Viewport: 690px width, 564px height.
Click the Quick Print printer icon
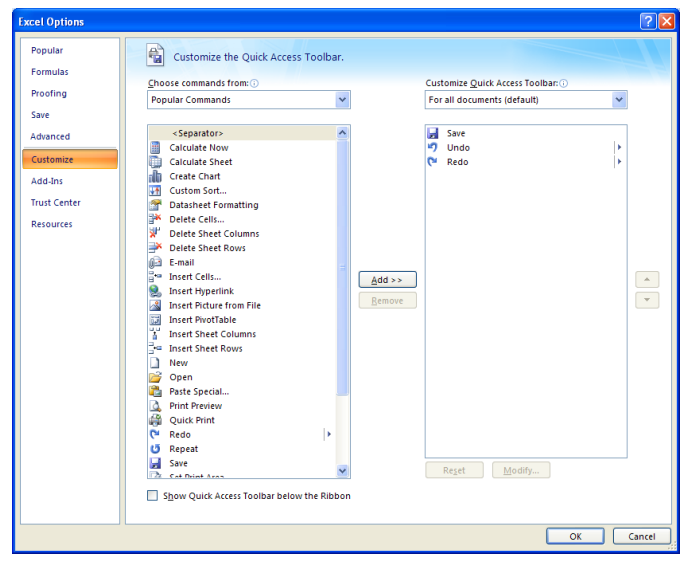pos(155,420)
